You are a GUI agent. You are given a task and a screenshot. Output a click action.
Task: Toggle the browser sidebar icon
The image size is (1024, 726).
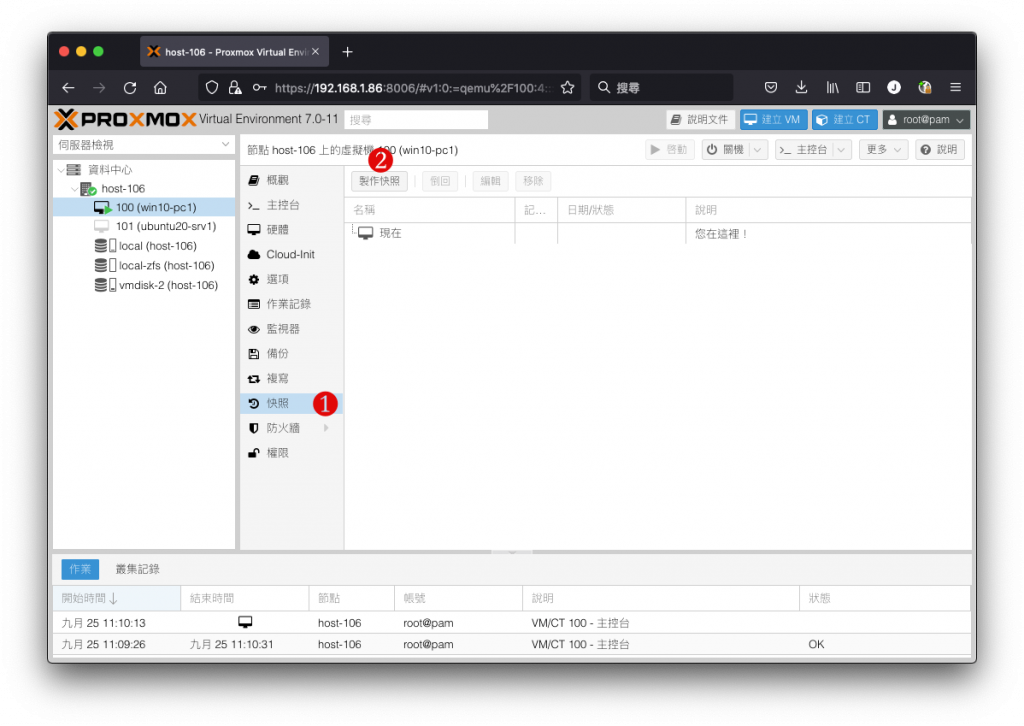coord(863,87)
